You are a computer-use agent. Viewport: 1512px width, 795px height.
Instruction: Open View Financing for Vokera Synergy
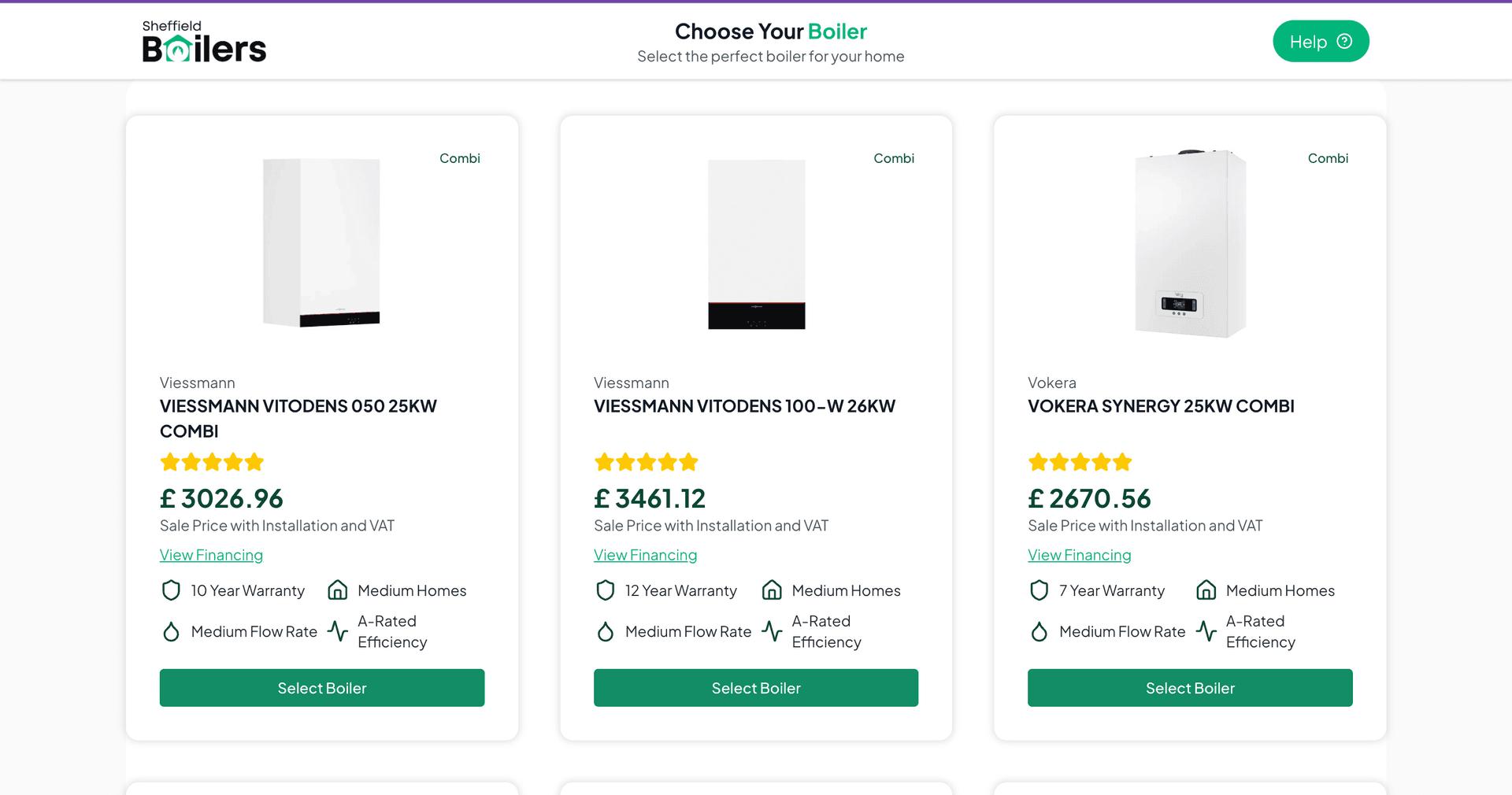(x=1079, y=555)
